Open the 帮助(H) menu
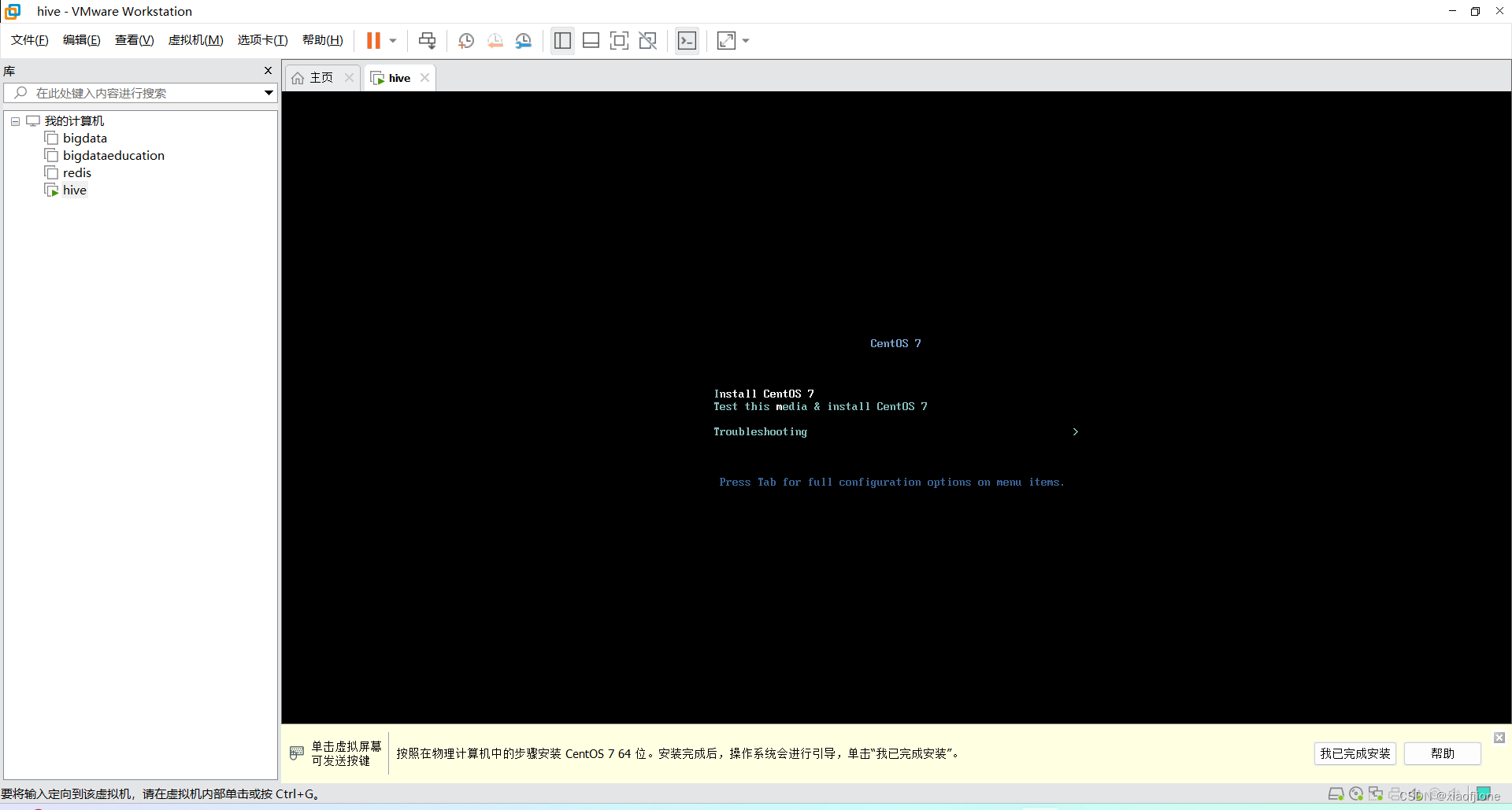Screen dimensions: 1512x810 click(323, 40)
